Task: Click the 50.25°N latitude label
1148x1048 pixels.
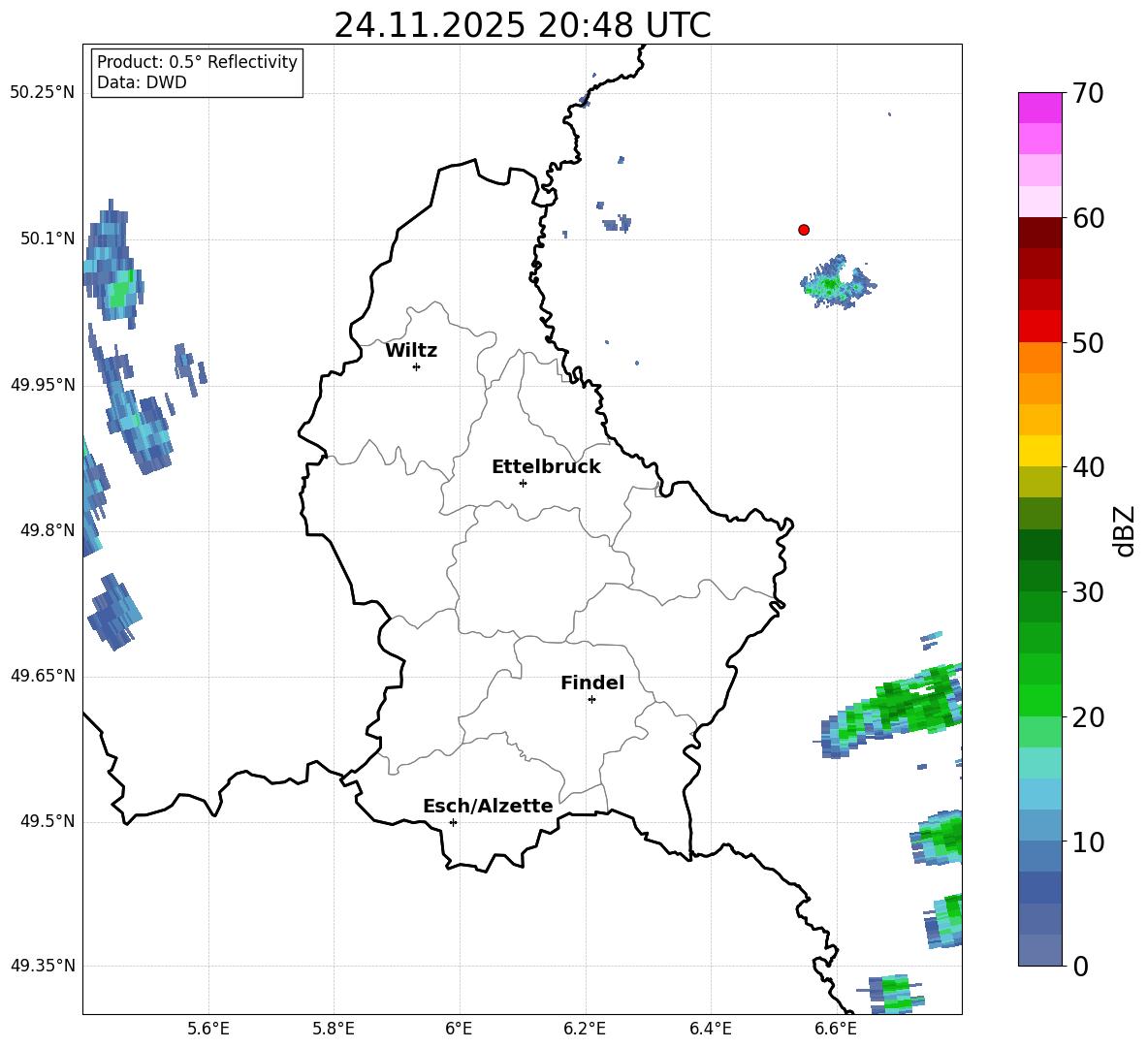Action: tap(42, 93)
